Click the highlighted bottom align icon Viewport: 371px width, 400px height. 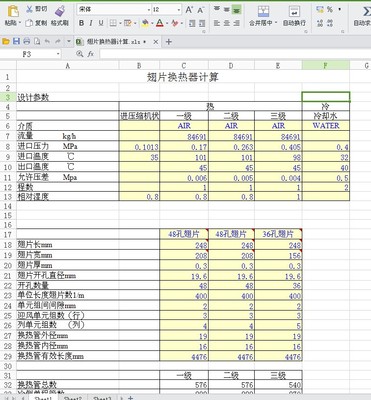tap(237, 9)
